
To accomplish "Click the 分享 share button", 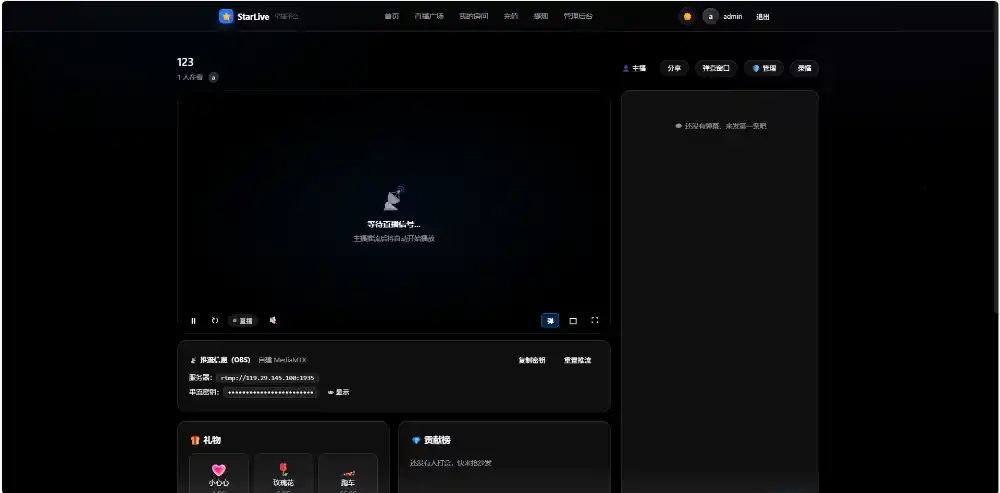I will [x=674, y=68].
